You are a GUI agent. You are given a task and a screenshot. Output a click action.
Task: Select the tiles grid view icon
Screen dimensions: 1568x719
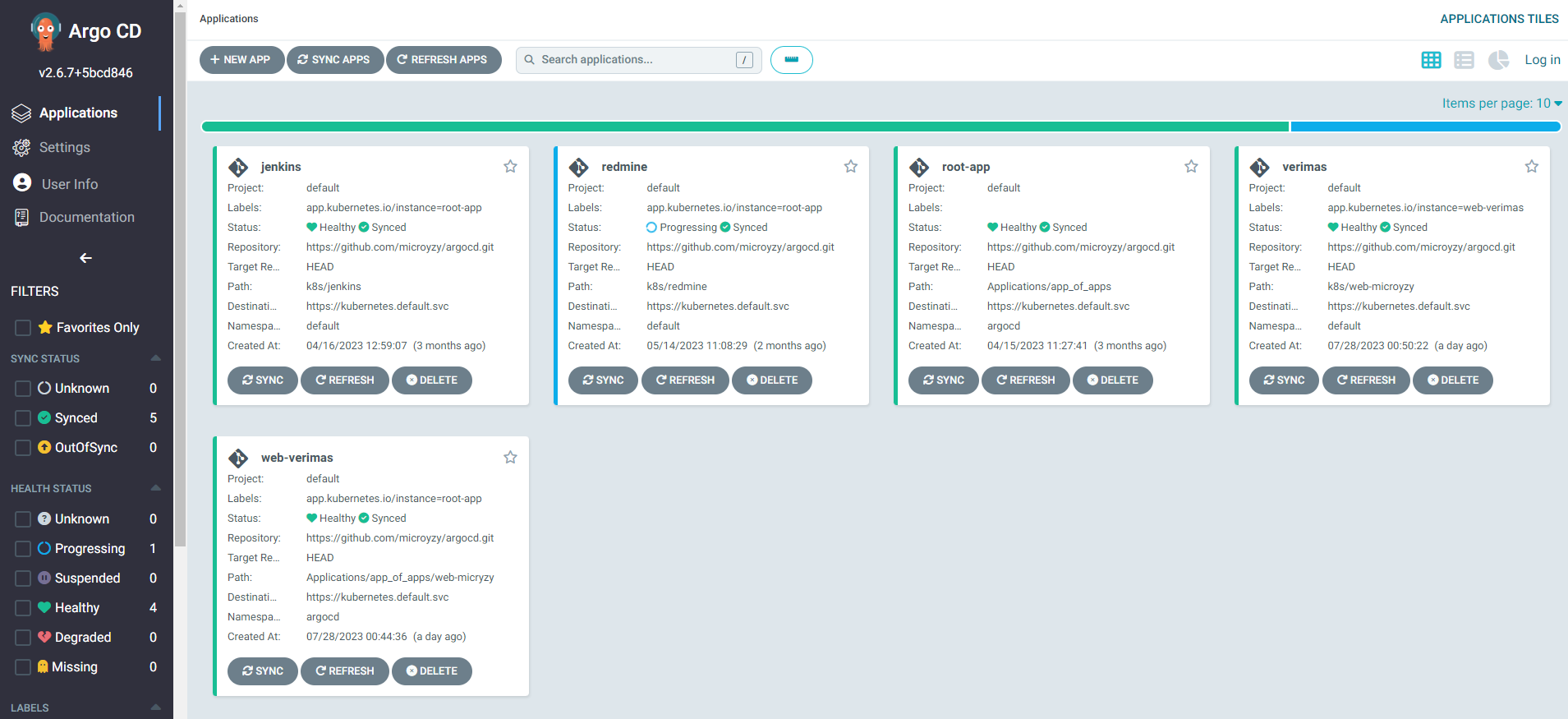click(x=1431, y=60)
